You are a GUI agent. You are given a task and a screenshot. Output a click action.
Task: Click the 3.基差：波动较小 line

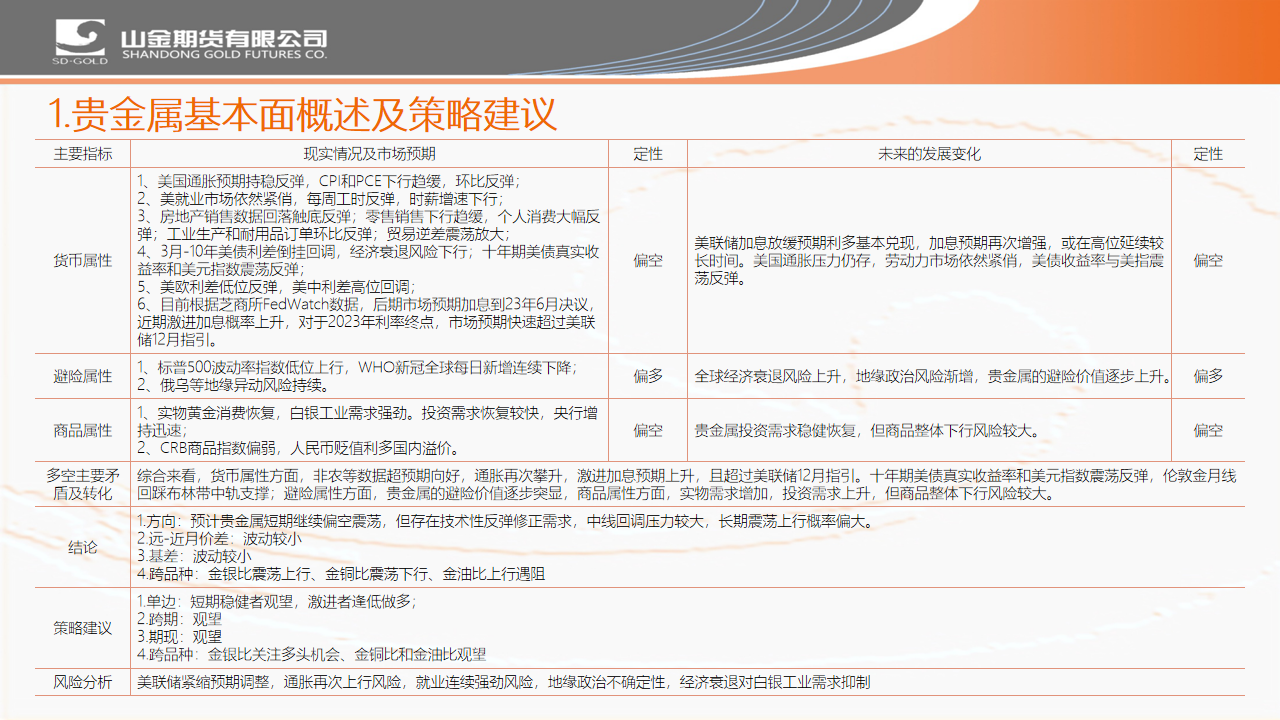pos(194,556)
